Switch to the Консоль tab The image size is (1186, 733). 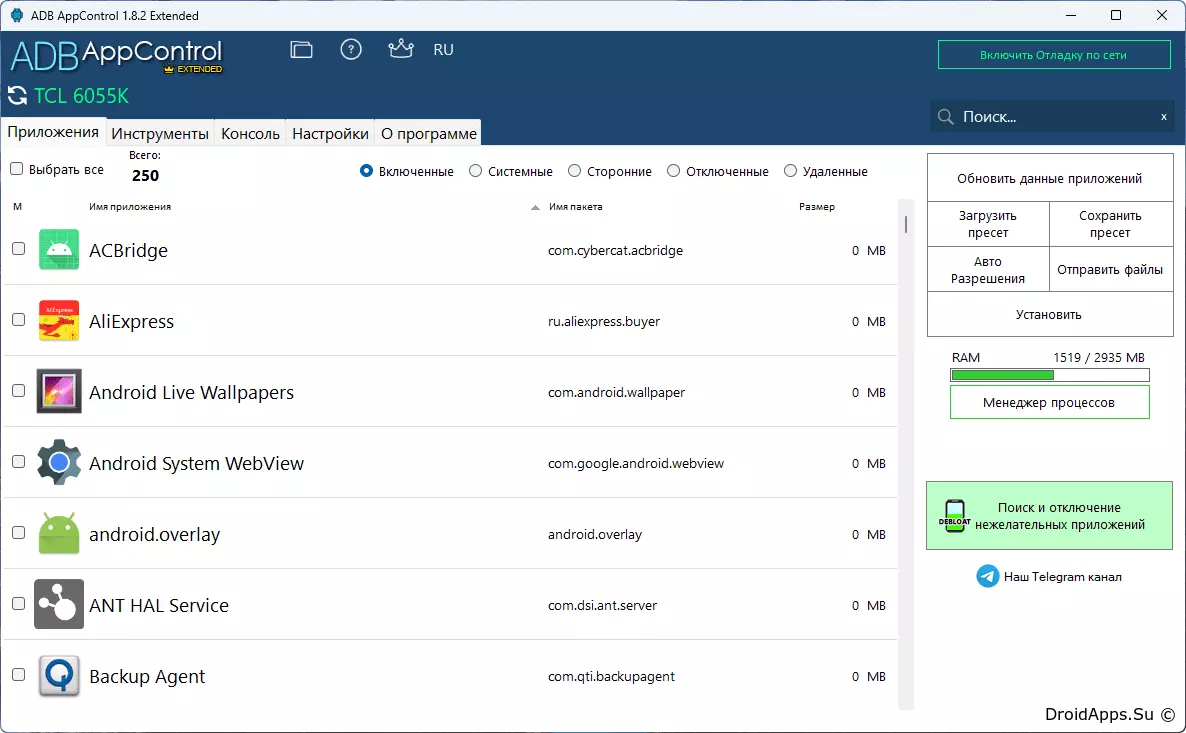point(250,133)
